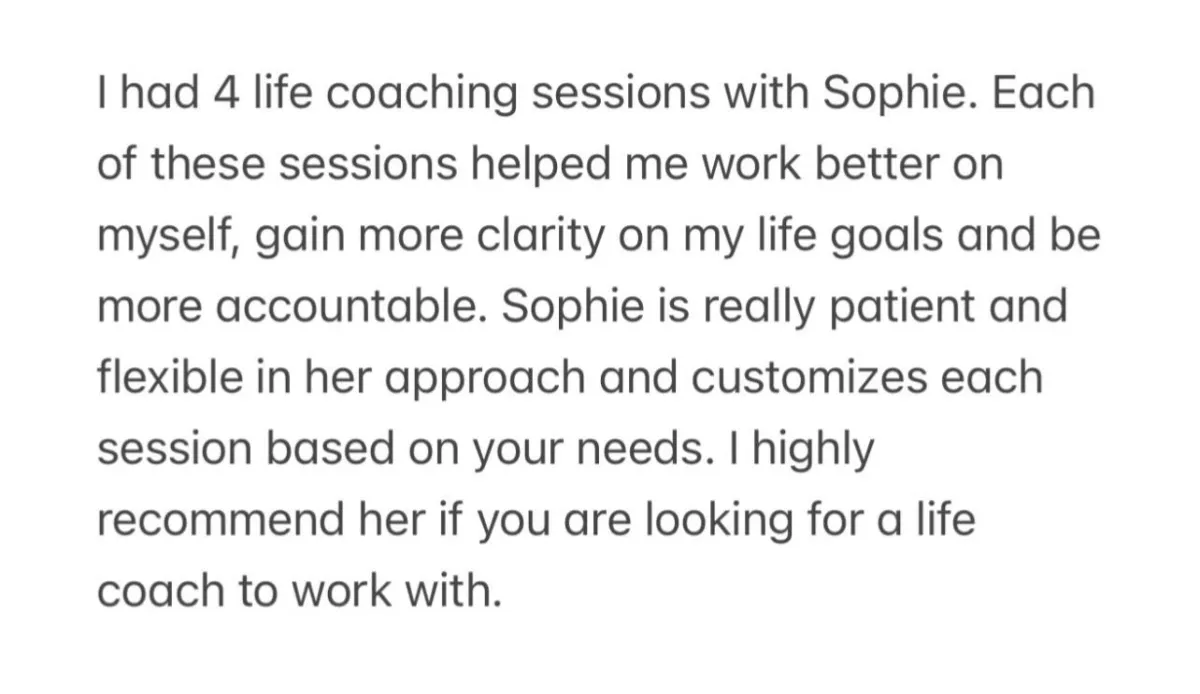Image resolution: width=1200 pixels, height=694 pixels.
Task: Click the word "recommend" in the text
Action: tap(208, 523)
